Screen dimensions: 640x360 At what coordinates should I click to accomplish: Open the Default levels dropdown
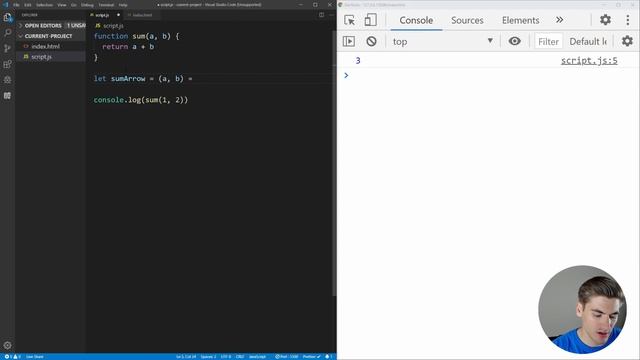tap(588, 41)
